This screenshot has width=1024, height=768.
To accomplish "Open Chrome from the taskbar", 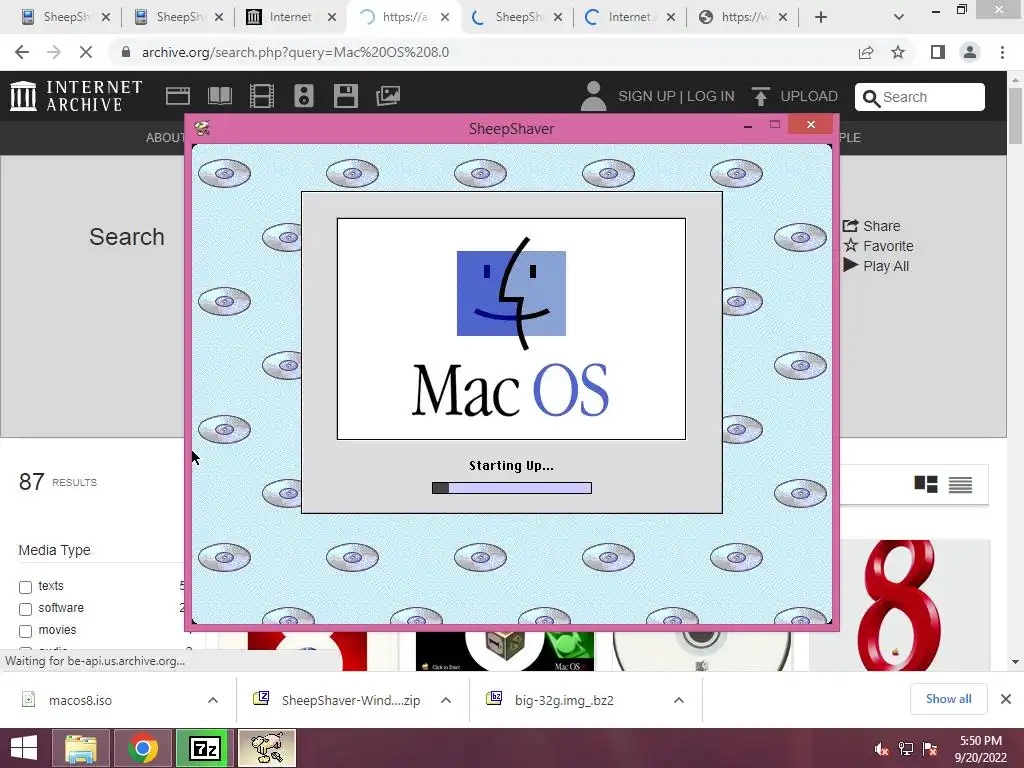I will pos(142,748).
